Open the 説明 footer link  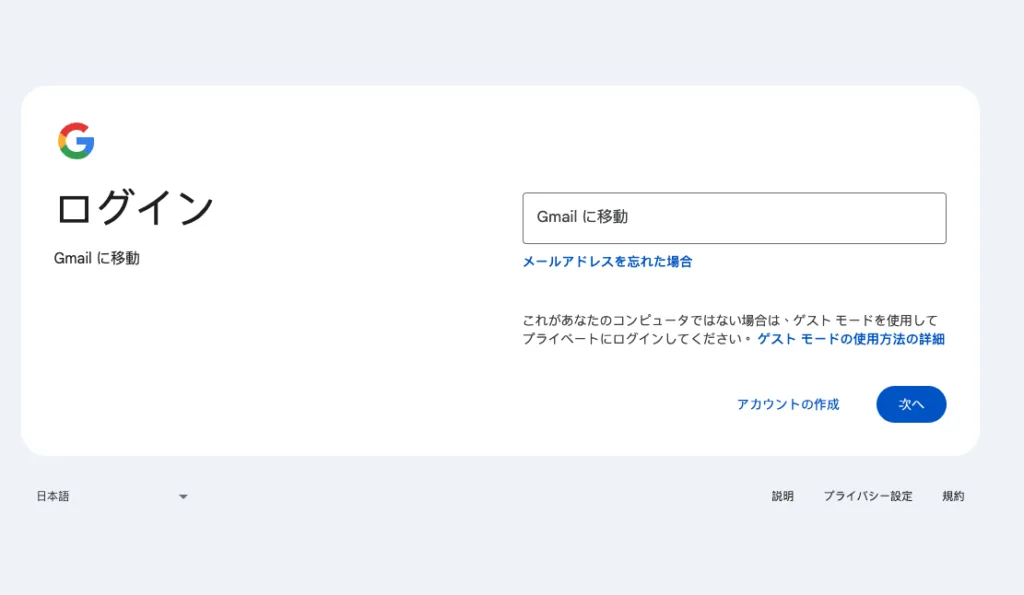tap(782, 496)
